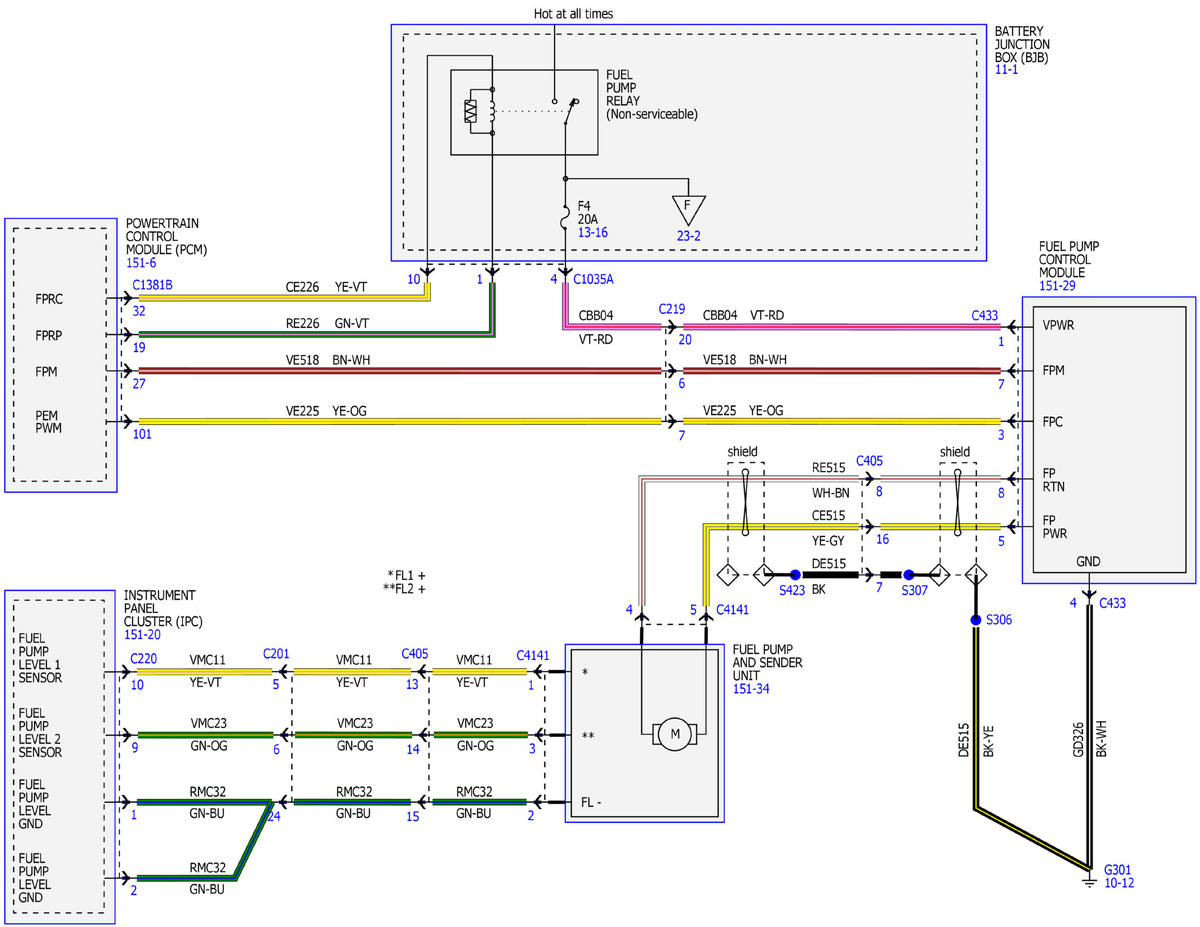Click the S306 splice dot
Viewport: 1200px width, 927px height.
pyautogui.click(x=975, y=620)
